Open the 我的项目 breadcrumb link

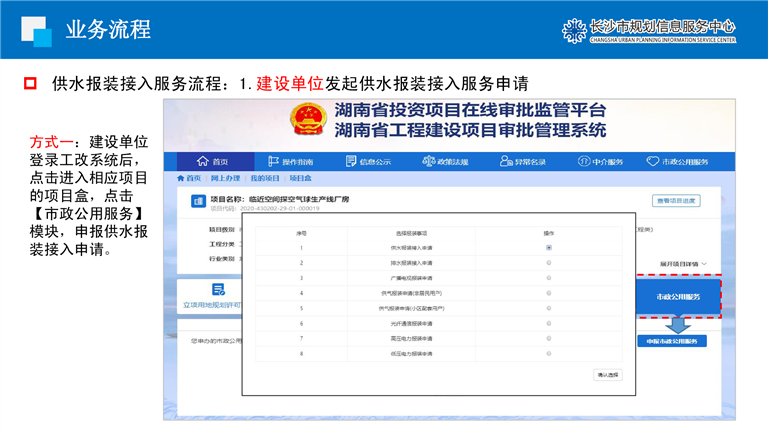pos(263,177)
